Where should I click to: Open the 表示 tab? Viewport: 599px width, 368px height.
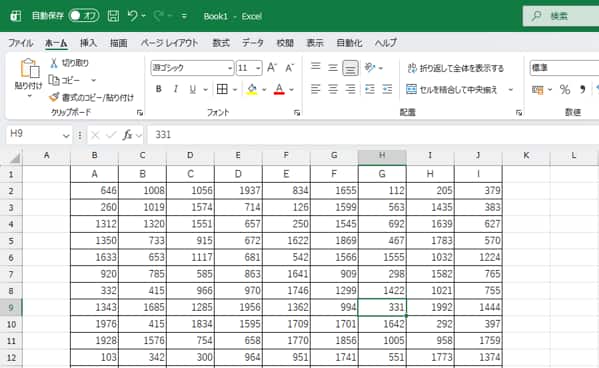[315, 43]
